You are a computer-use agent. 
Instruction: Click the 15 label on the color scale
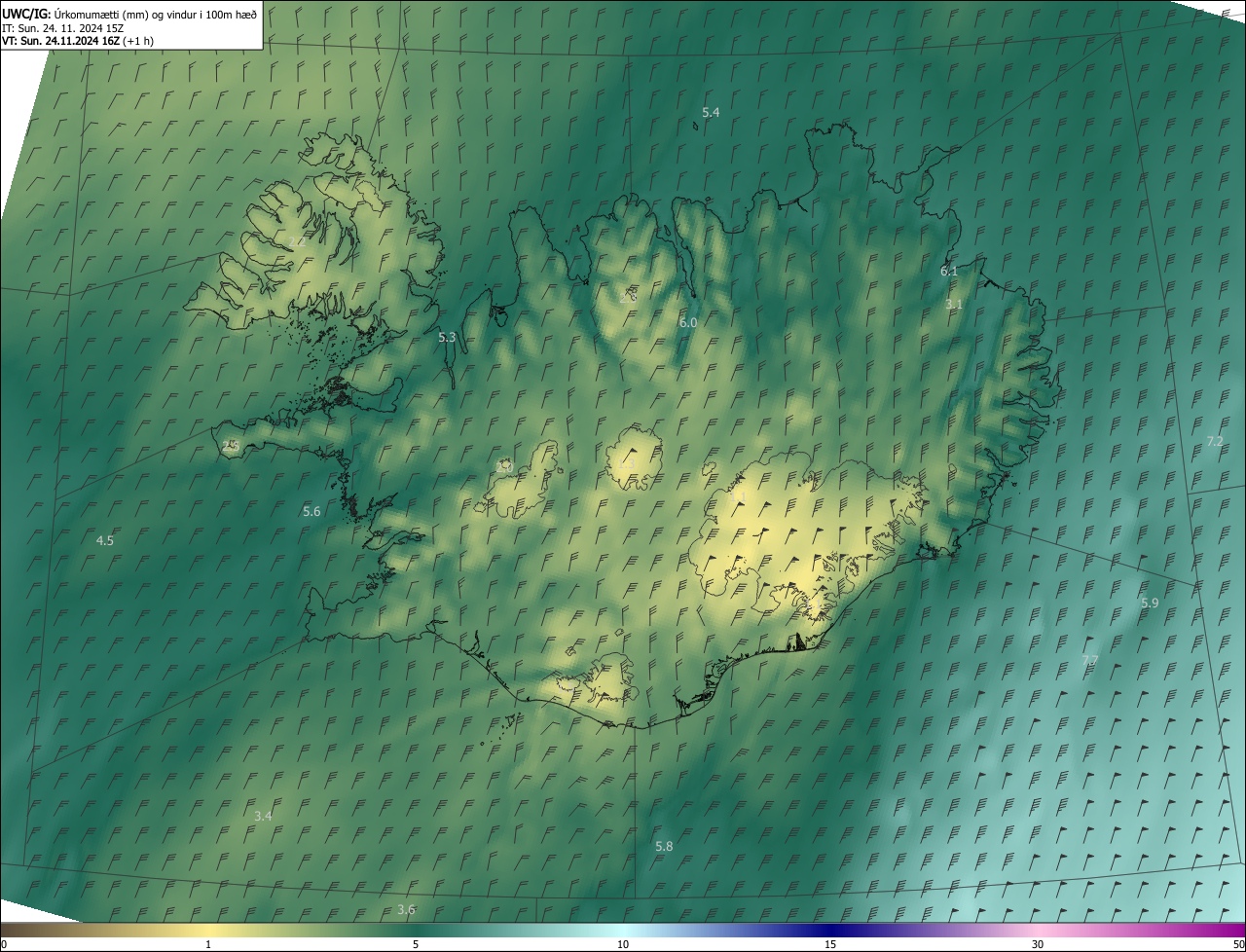coord(830,945)
